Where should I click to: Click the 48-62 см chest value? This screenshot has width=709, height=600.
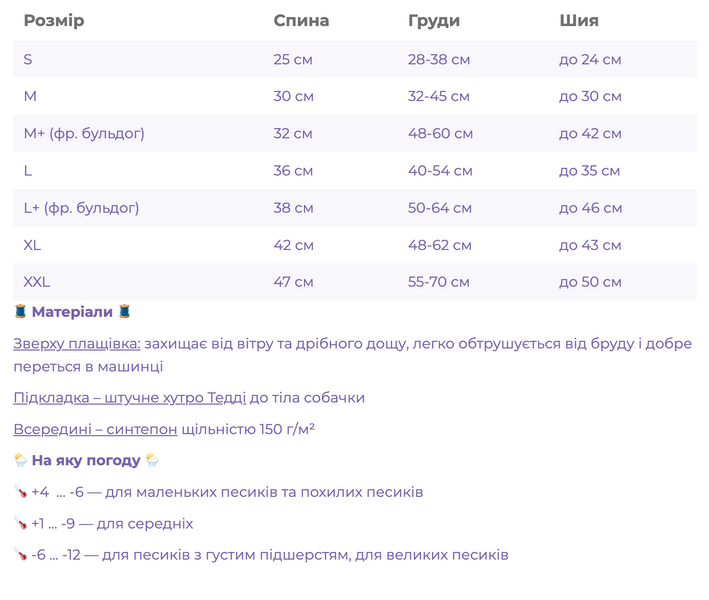[440, 245]
